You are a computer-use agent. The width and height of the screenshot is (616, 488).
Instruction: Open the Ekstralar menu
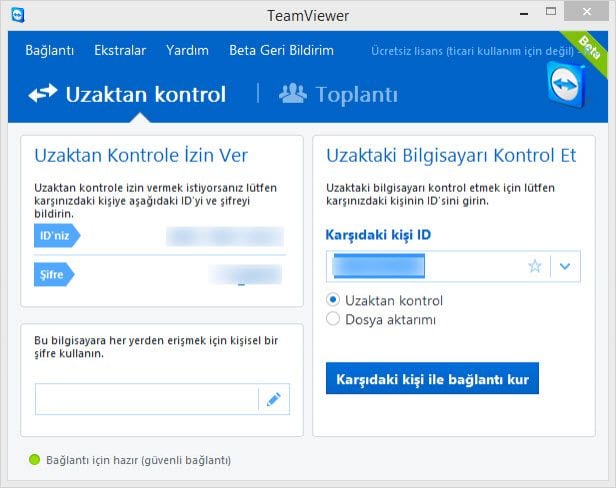[120, 50]
